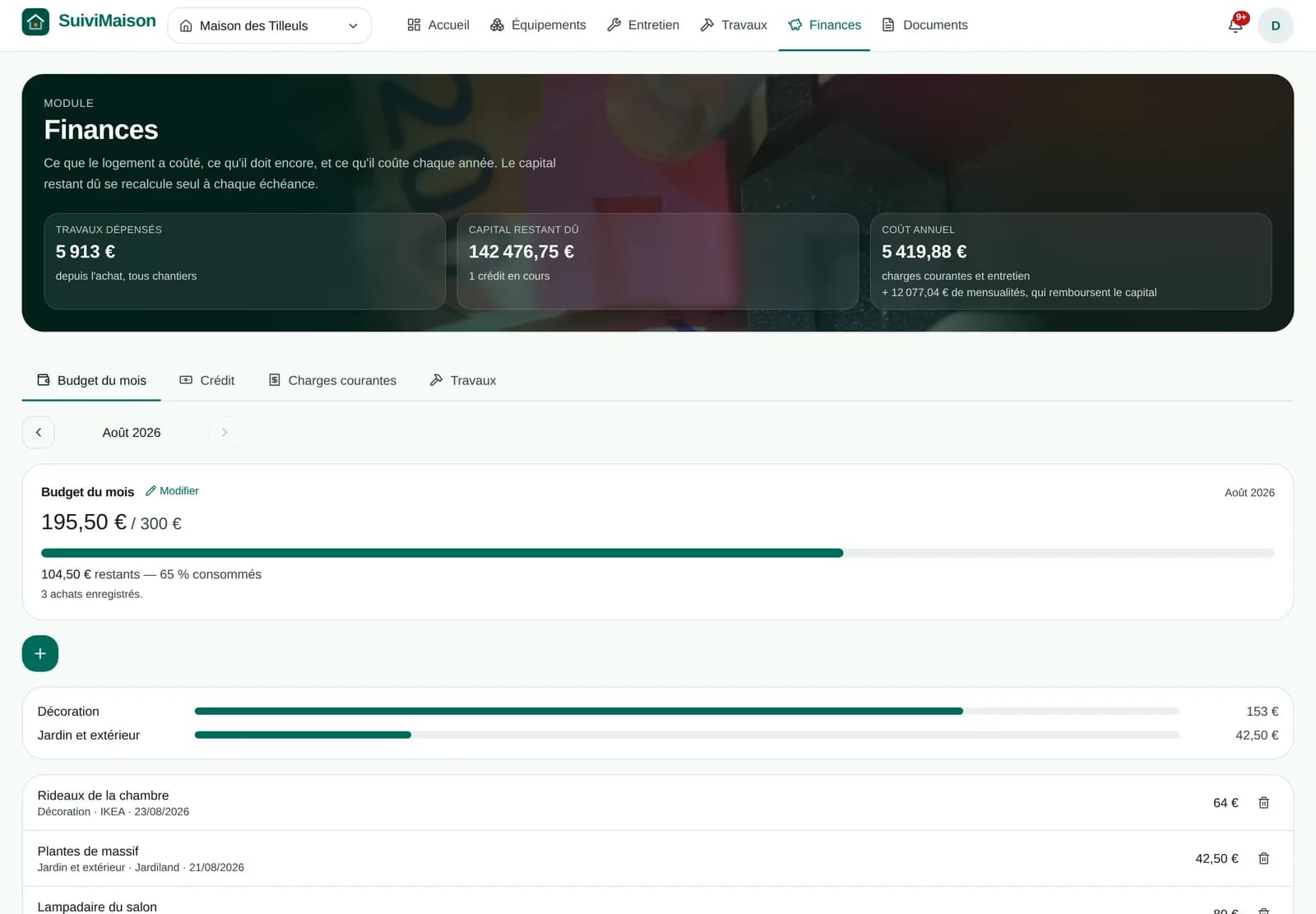Open Accueil in the top navigation
The image size is (1316, 914).
point(438,25)
